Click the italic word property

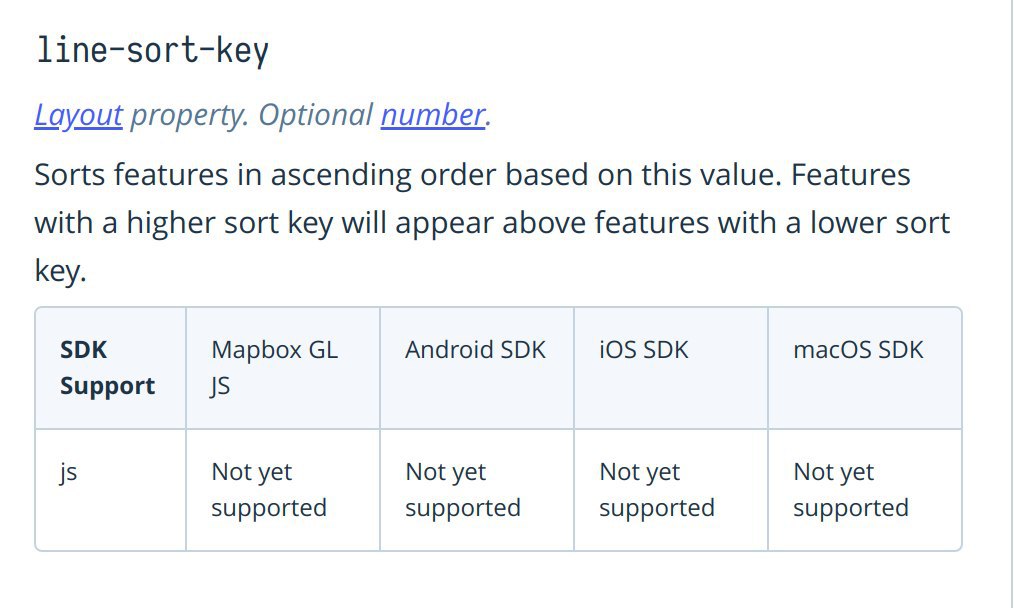click(x=188, y=116)
